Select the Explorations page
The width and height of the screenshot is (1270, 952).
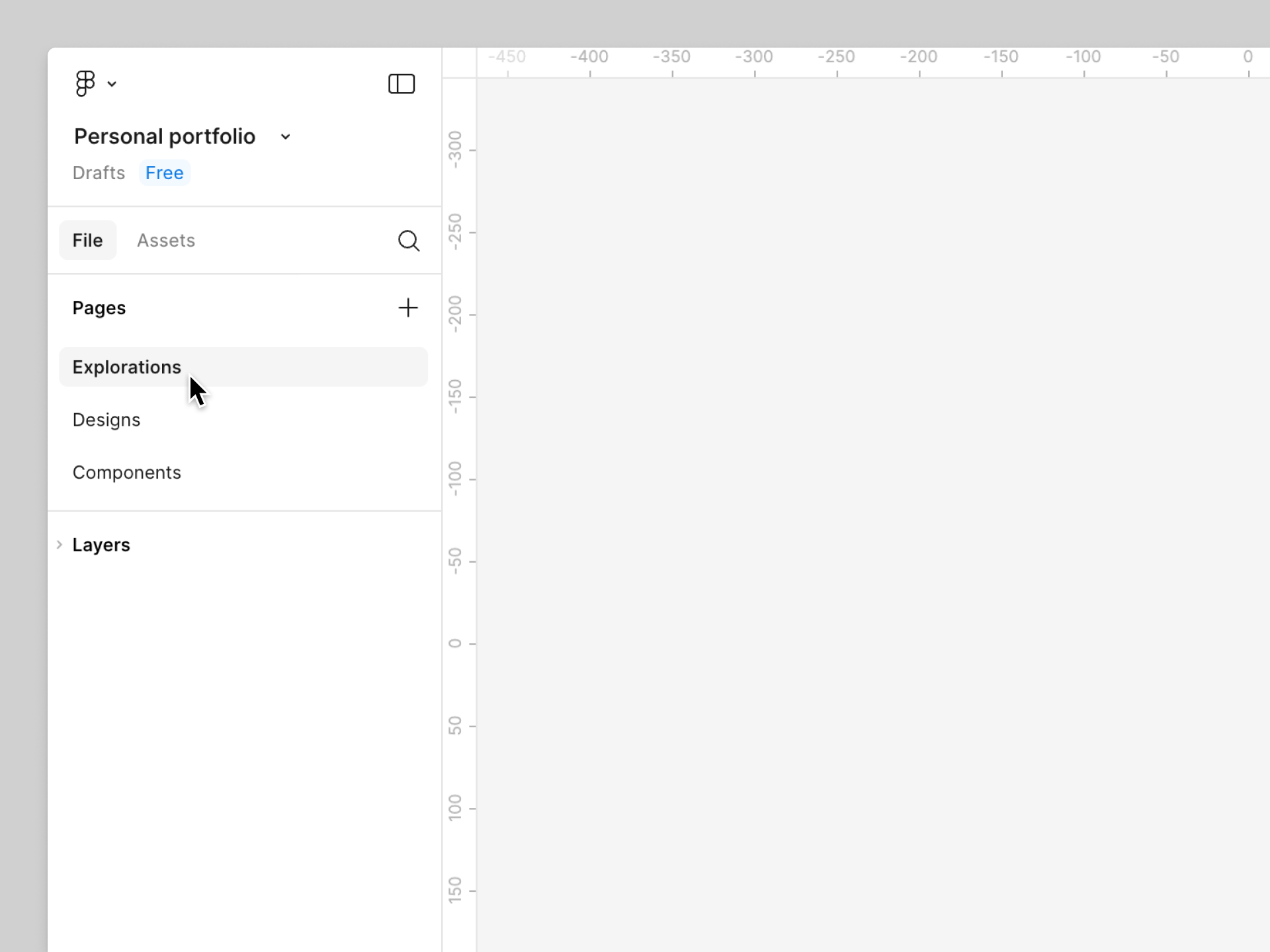pyautogui.click(x=126, y=367)
